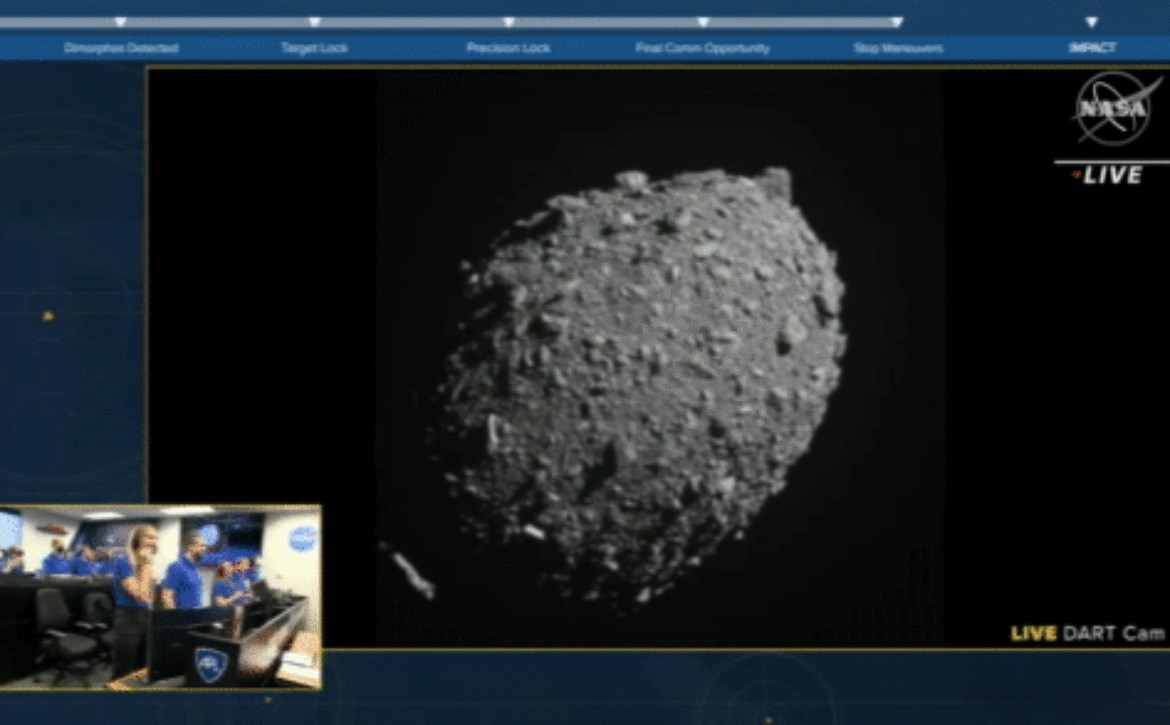This screenshot has height=725, width=1170.
Task: Click the 'LIVE DART Cam' caption
Action: (1088, 633)
